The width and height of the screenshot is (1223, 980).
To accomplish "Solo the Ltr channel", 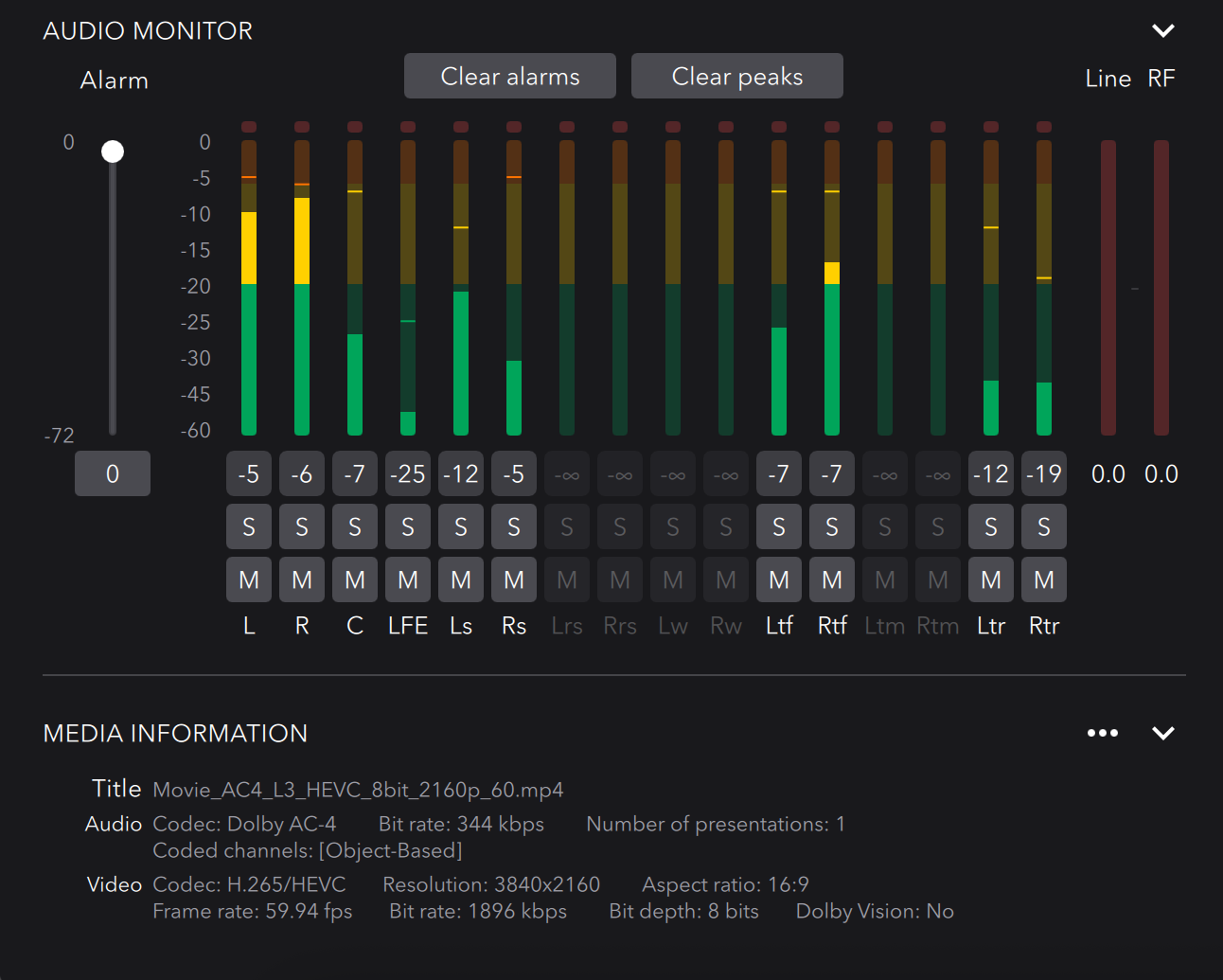I will [x=990, y=526].
